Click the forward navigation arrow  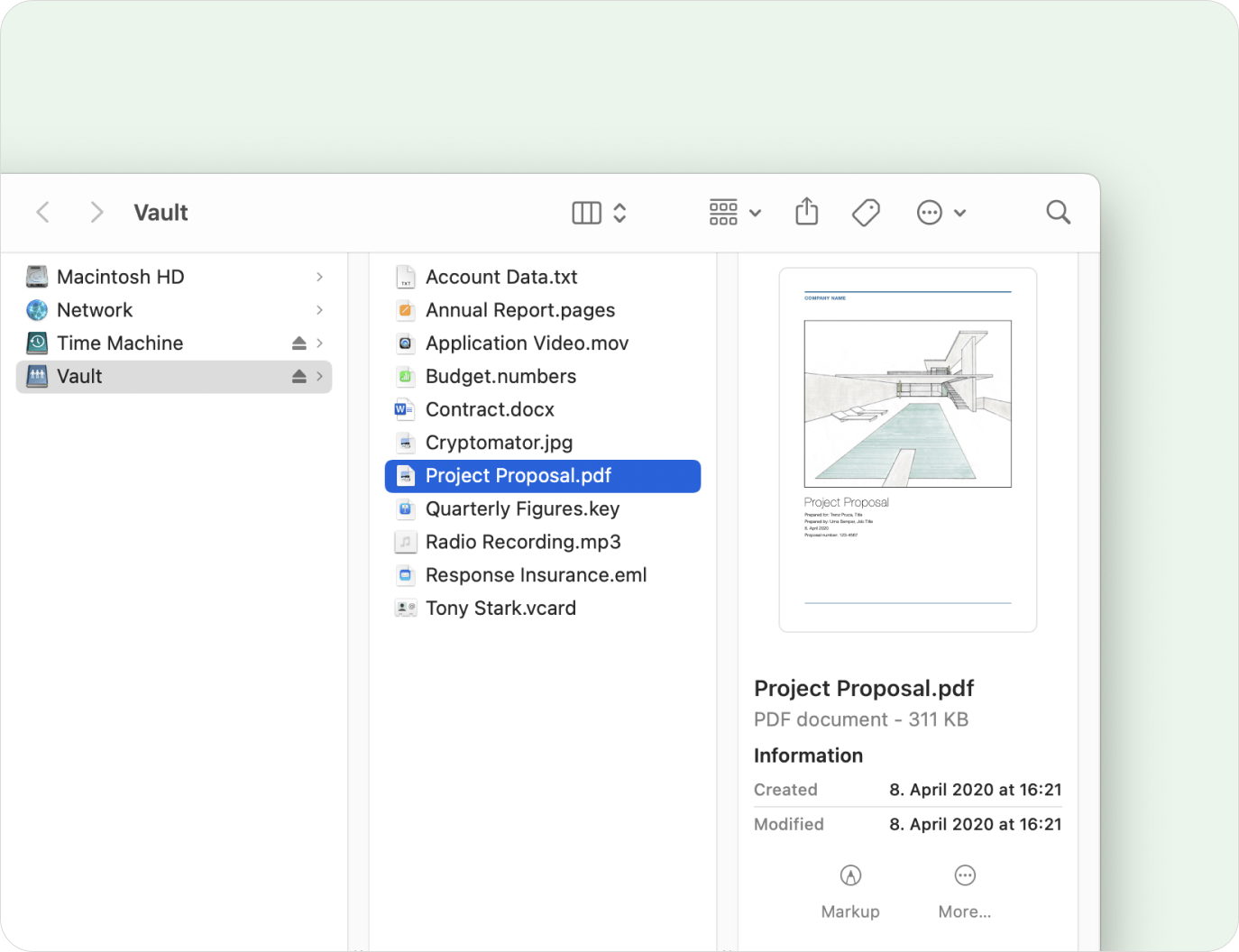point(96,213)
